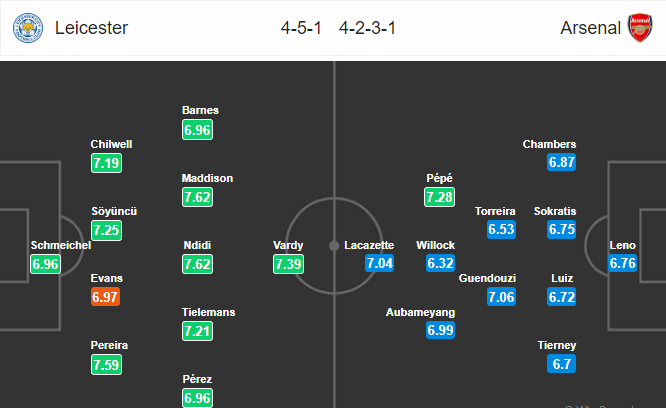Select Tierney's 6.7 rating badge
The height and width of the screenshot is (408, 666).
tap(562, 364)
